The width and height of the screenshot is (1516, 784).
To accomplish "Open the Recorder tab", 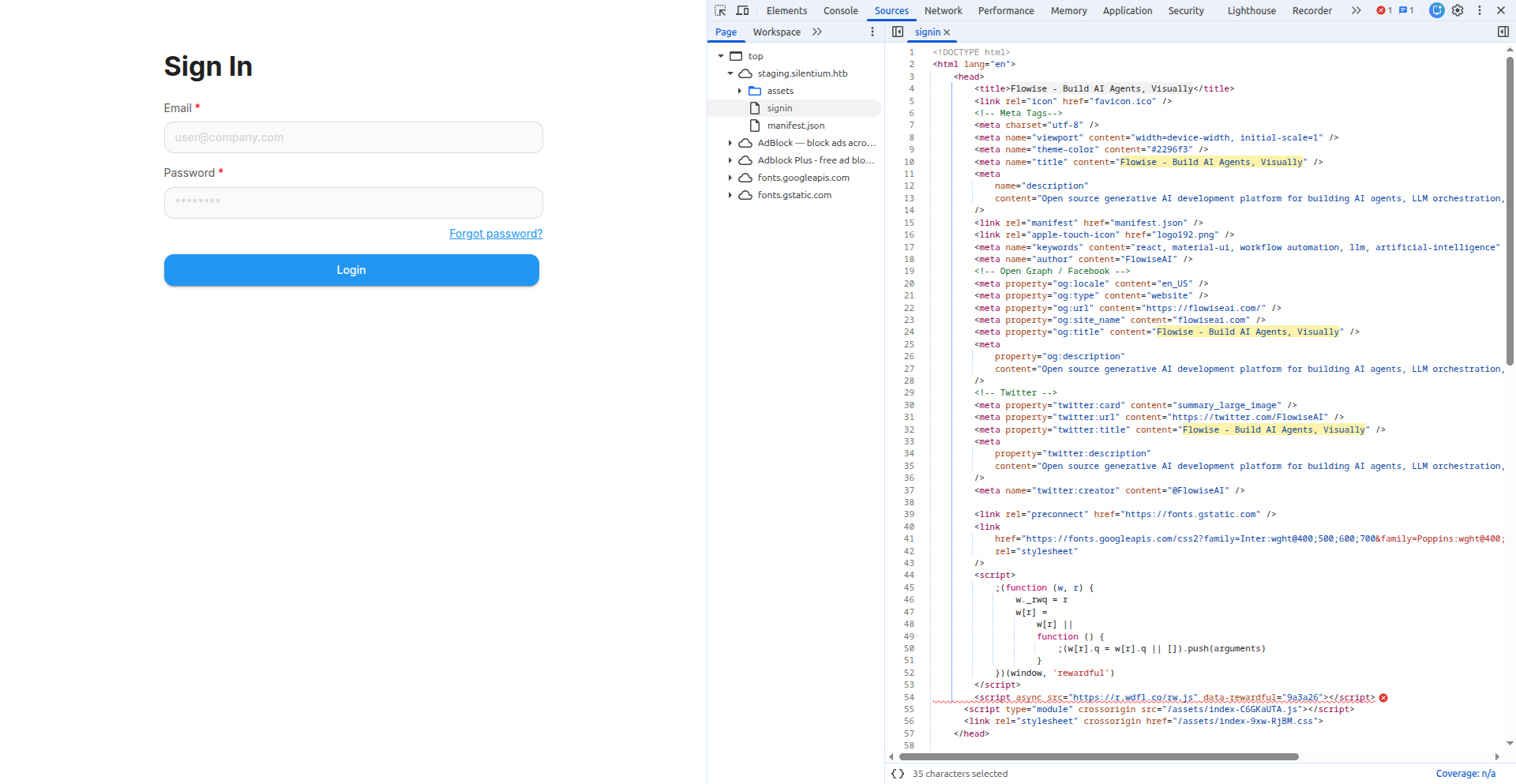I will click(x=1311, y=10).
